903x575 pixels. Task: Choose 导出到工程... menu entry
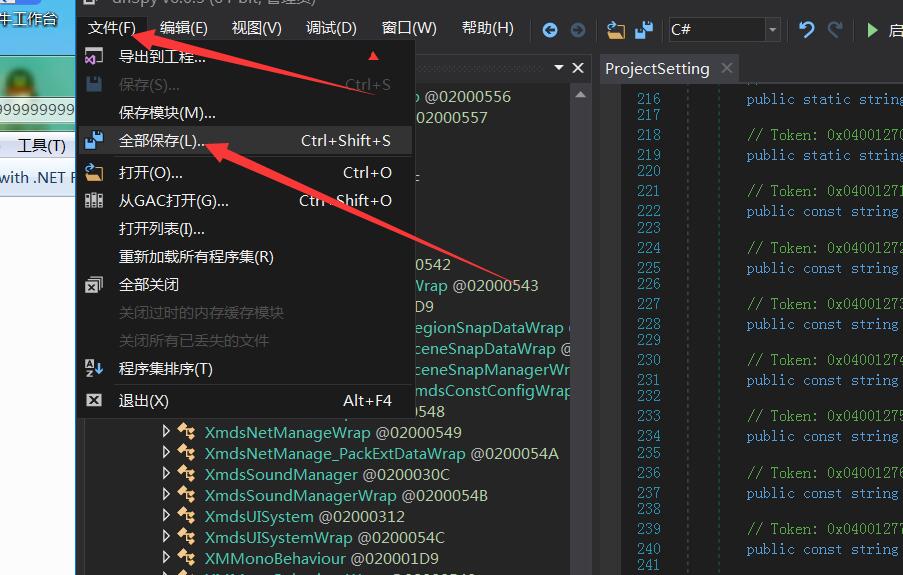pos(162,57)
